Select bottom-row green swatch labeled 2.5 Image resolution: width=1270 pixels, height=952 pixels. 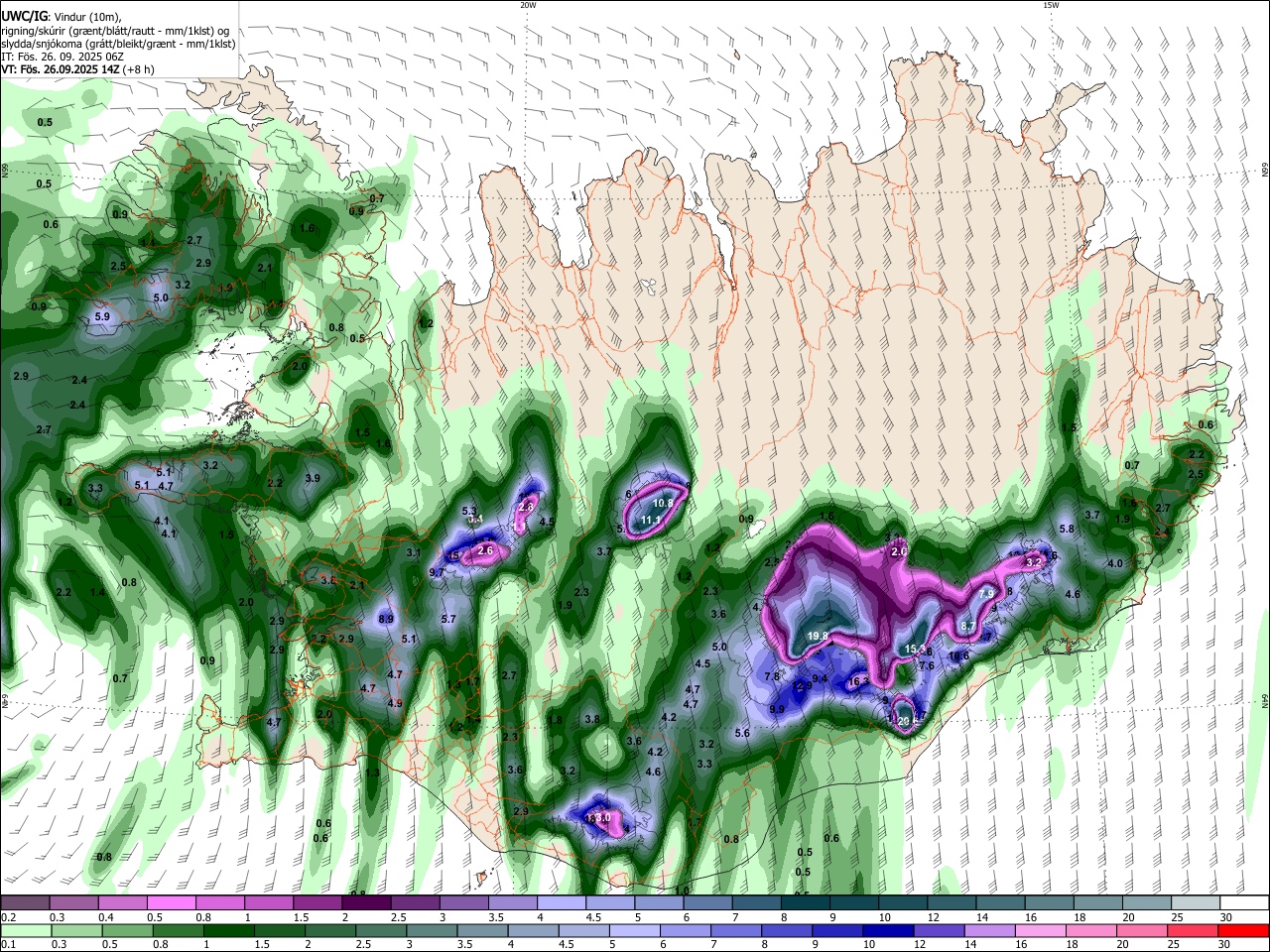point(380,930)
